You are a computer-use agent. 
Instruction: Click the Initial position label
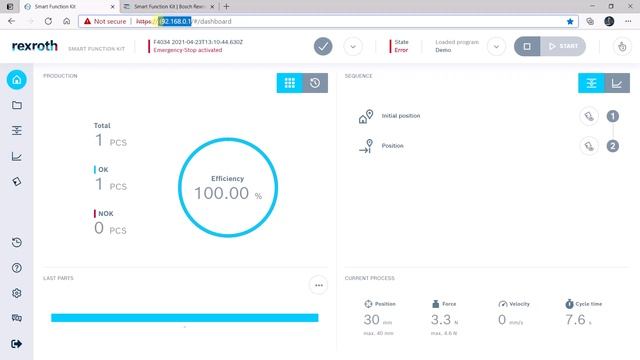pos(400,116)
